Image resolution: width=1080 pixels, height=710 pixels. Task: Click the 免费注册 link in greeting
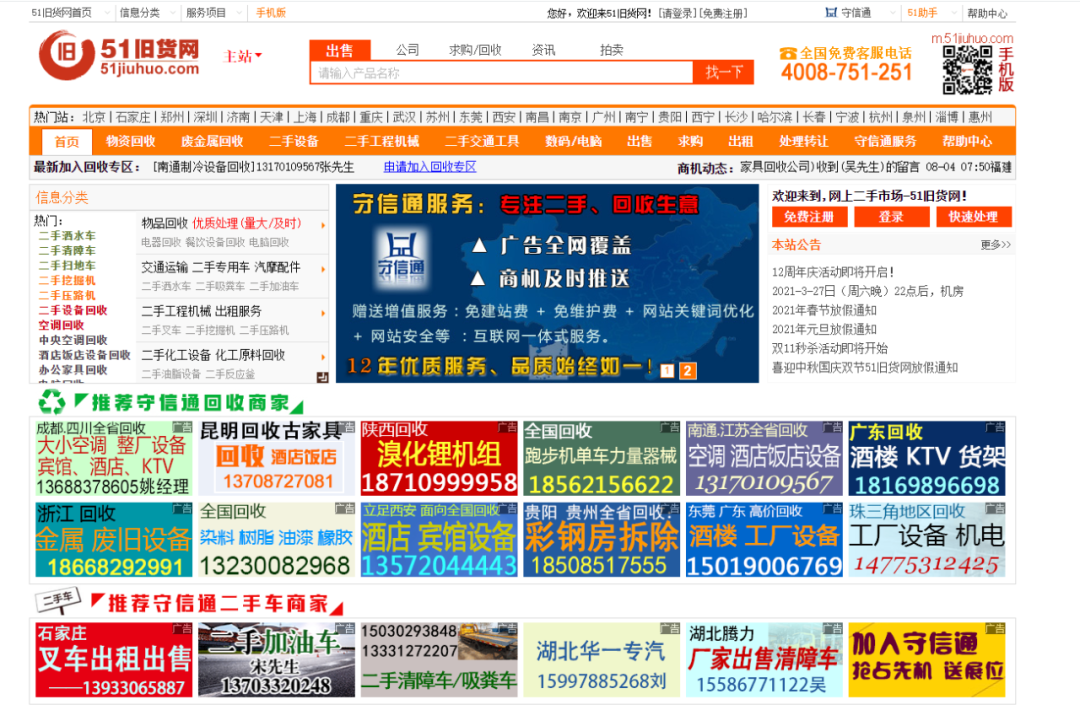click(x=723, y=13)
